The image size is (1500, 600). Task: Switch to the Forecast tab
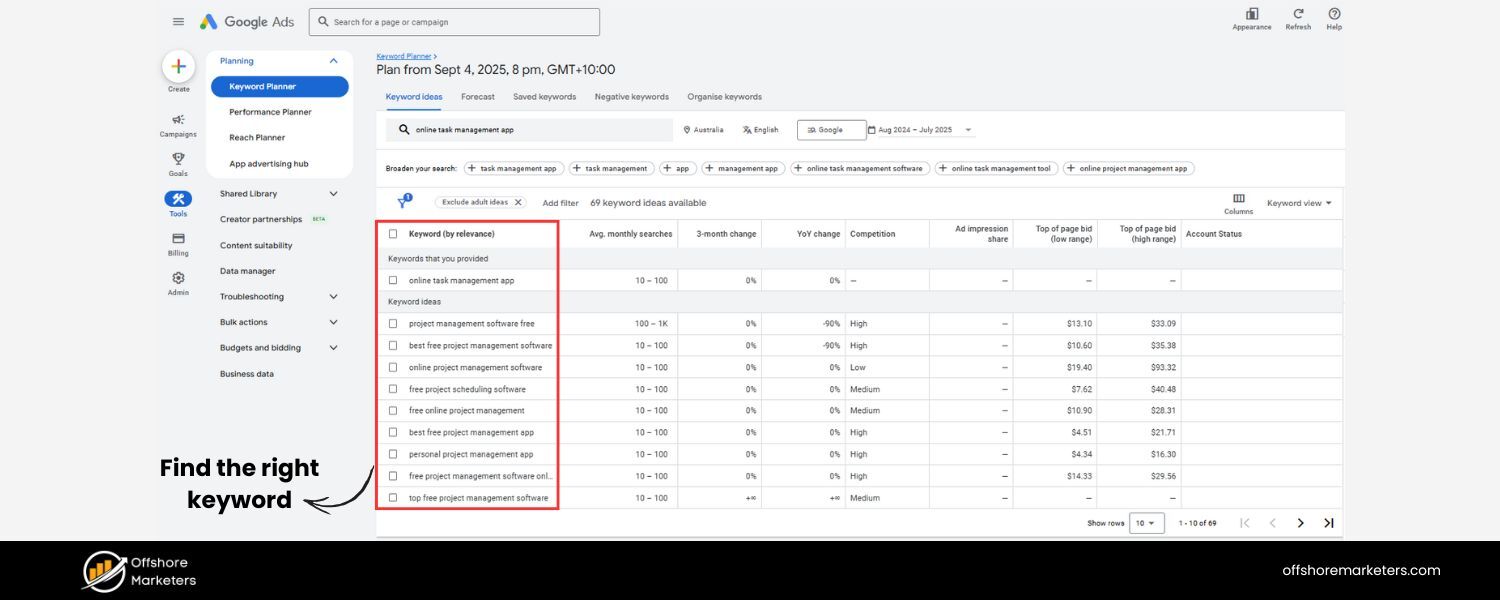477,96
